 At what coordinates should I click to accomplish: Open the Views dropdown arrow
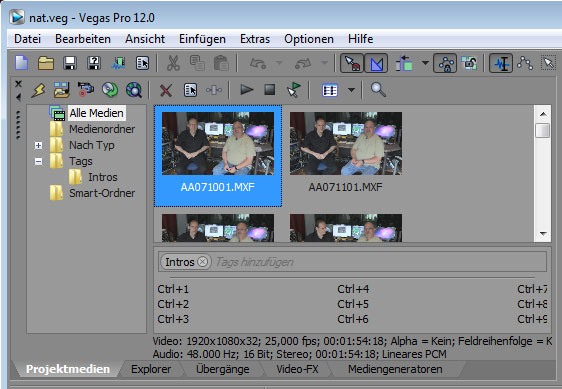click(x=352, y=90)
